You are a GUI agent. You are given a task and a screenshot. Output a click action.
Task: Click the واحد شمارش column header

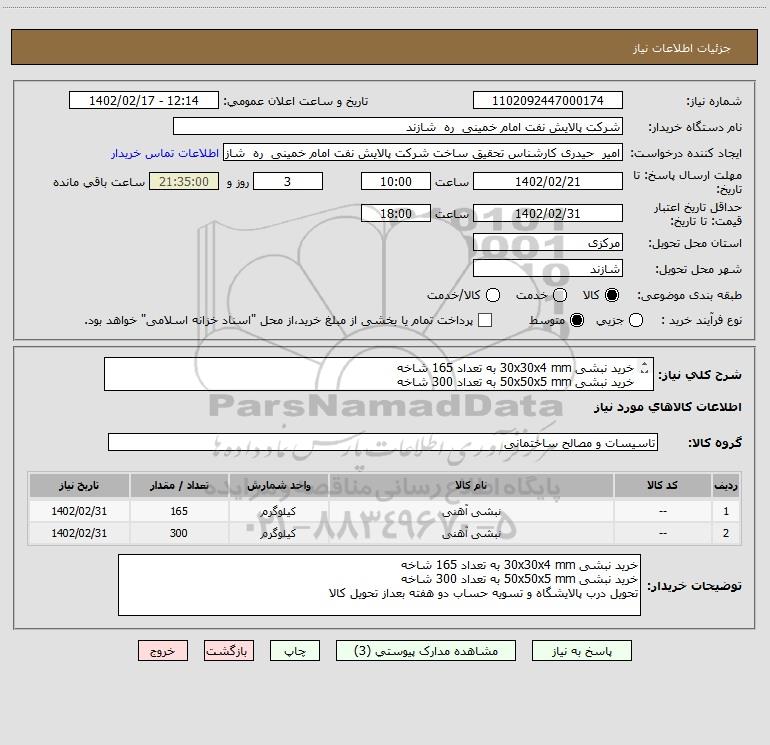[x=278, y=486]
